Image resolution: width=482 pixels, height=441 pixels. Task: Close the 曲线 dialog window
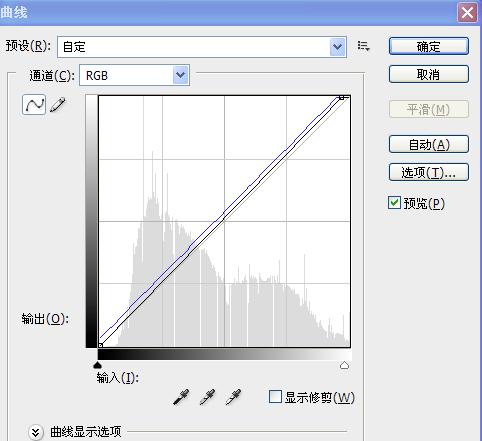[467, 13]
